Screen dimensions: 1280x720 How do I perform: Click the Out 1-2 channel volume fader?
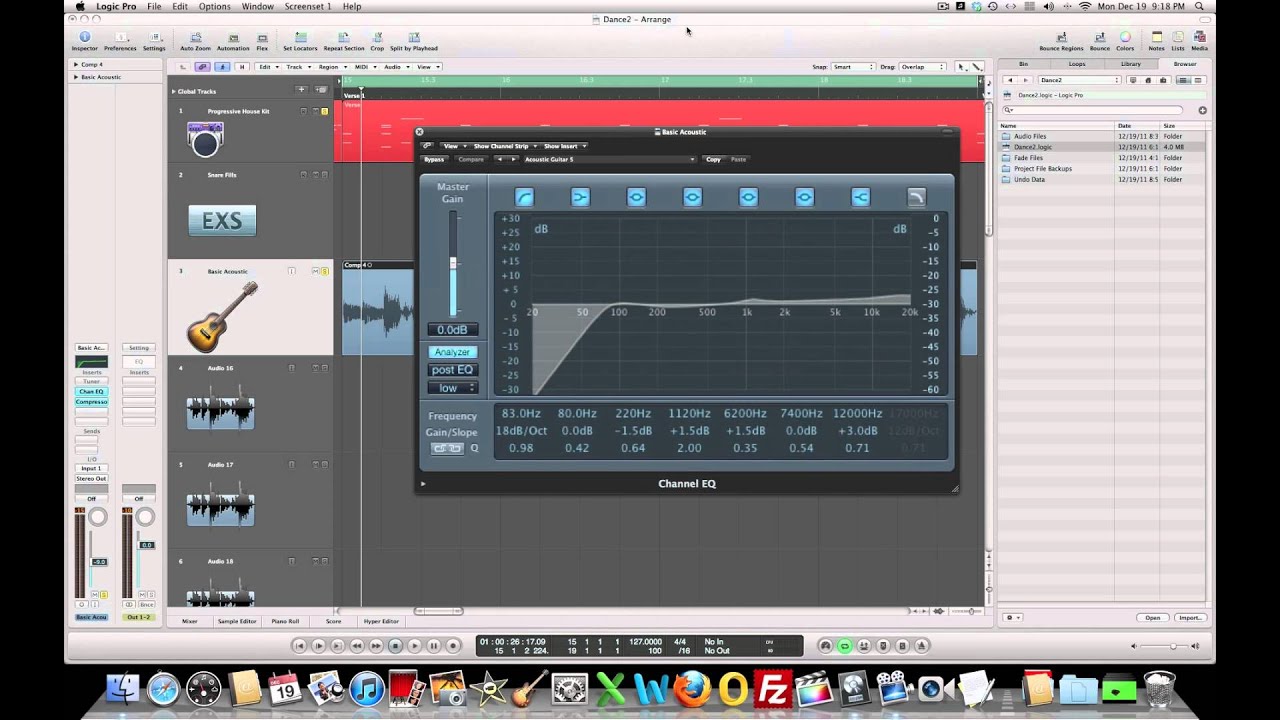click(x=146, y=545)
